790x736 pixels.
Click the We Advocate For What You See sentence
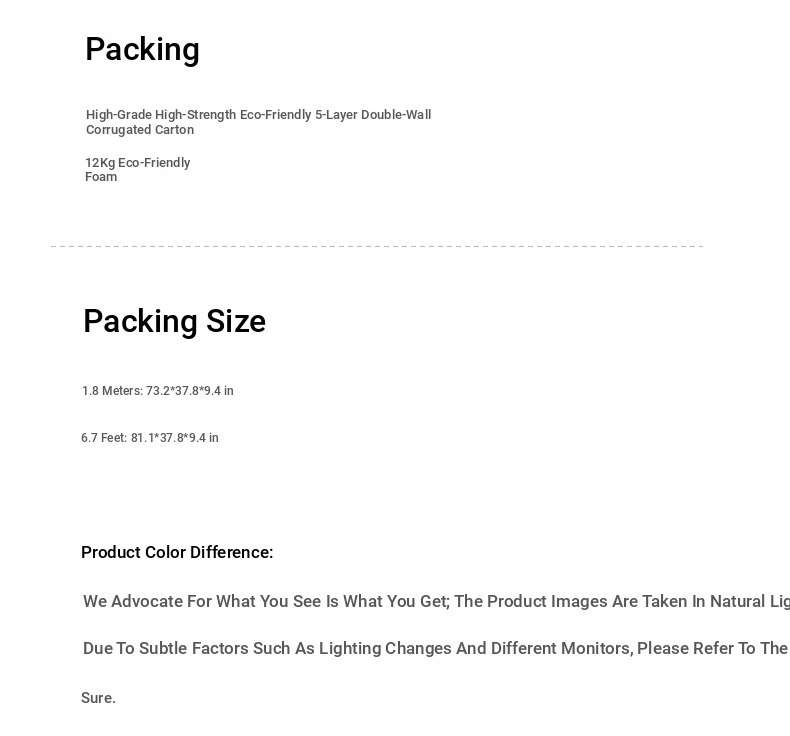pyautogui.click(x=436, y=601)
